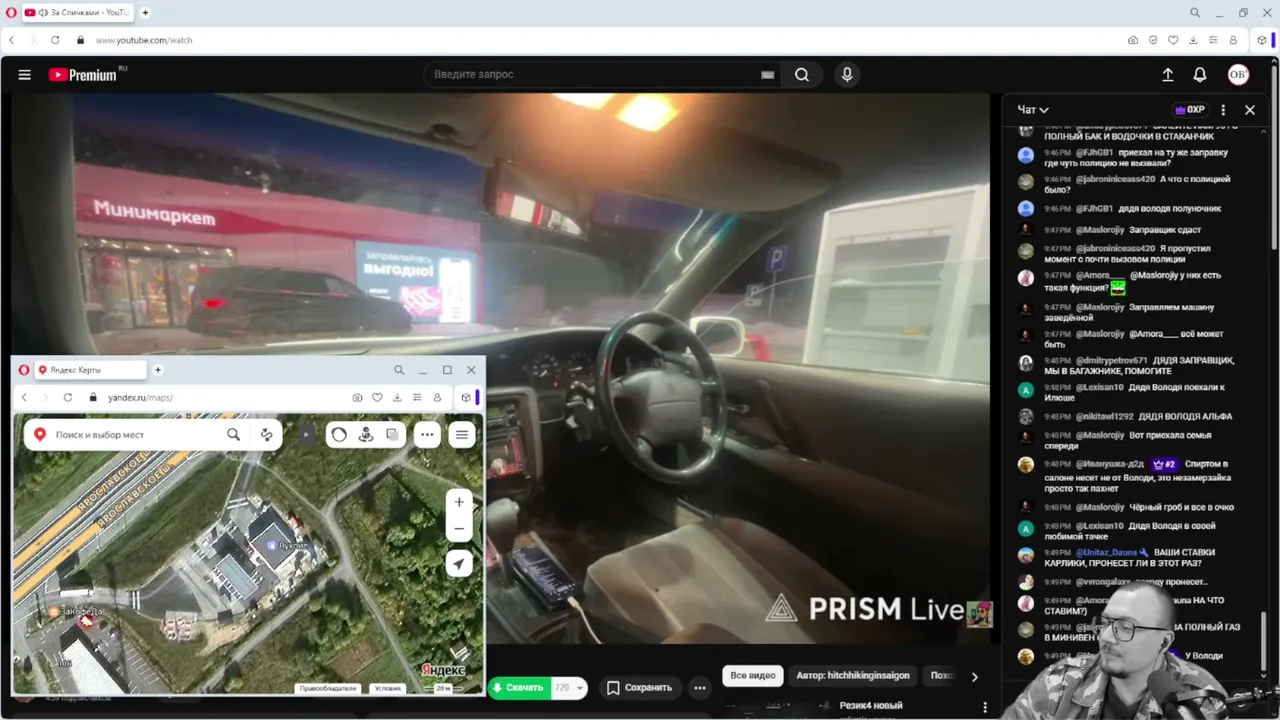Click the 0XP crown points badge

1190,110
